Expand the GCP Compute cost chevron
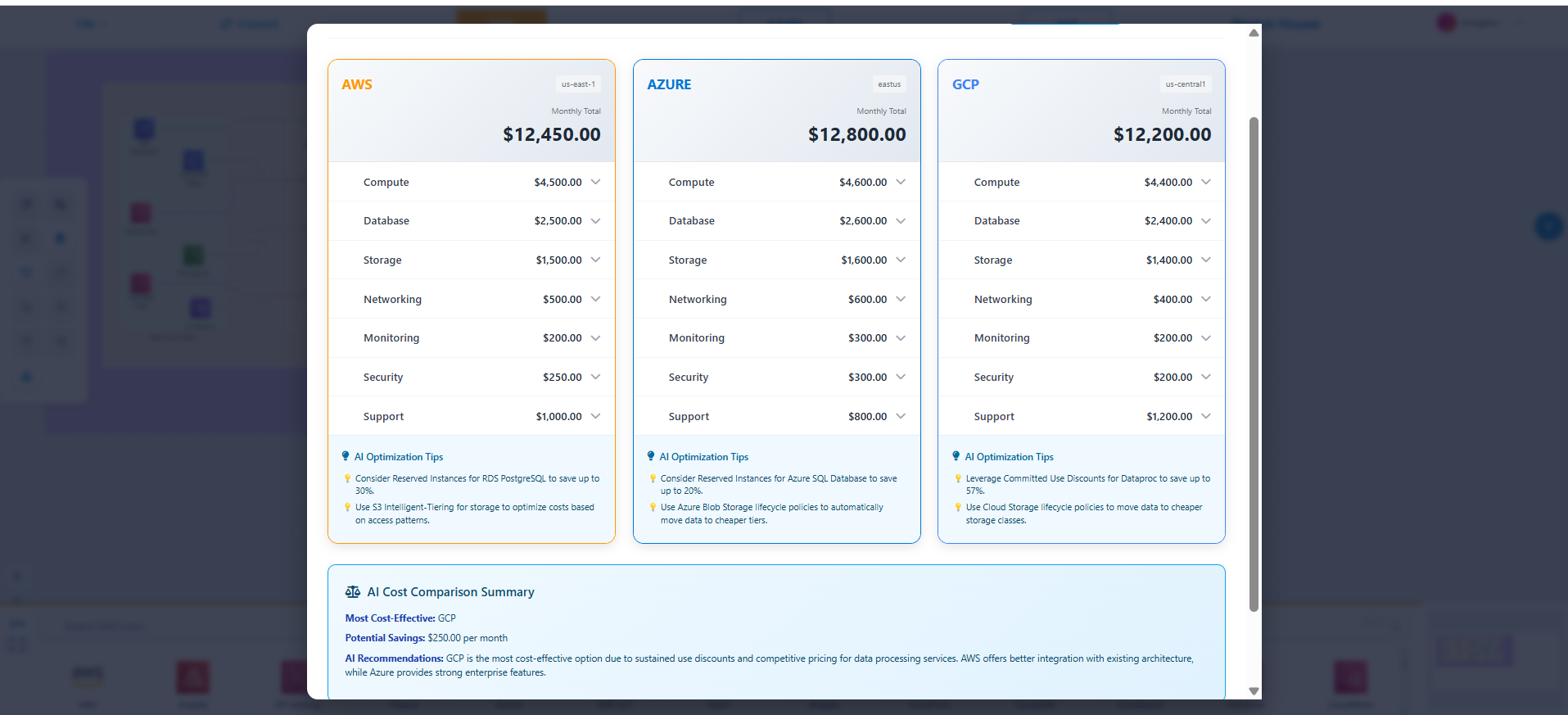This screenshot has width=1568, height=715. click(1206, 182)
